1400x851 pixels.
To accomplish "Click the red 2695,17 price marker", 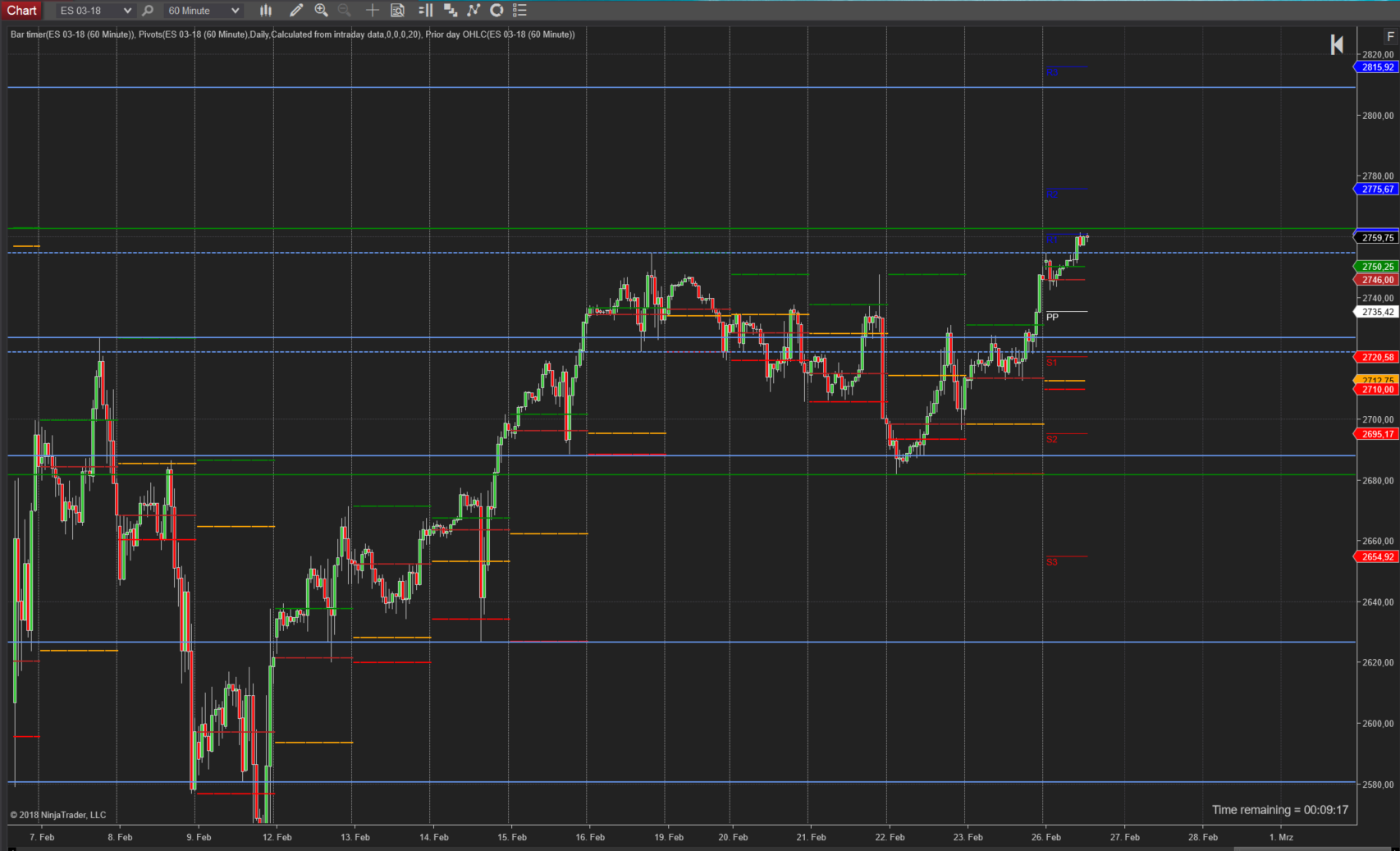I will point(1375,434).
